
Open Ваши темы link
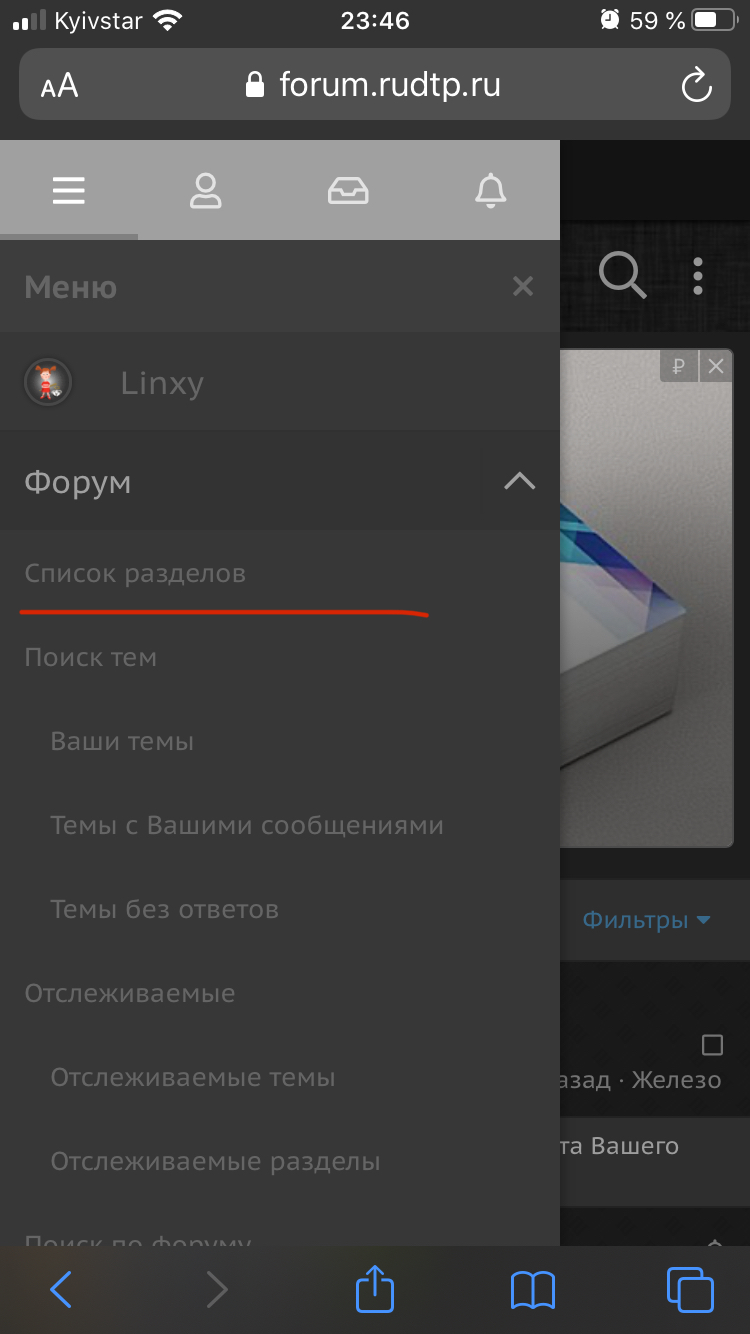point(122,742)
